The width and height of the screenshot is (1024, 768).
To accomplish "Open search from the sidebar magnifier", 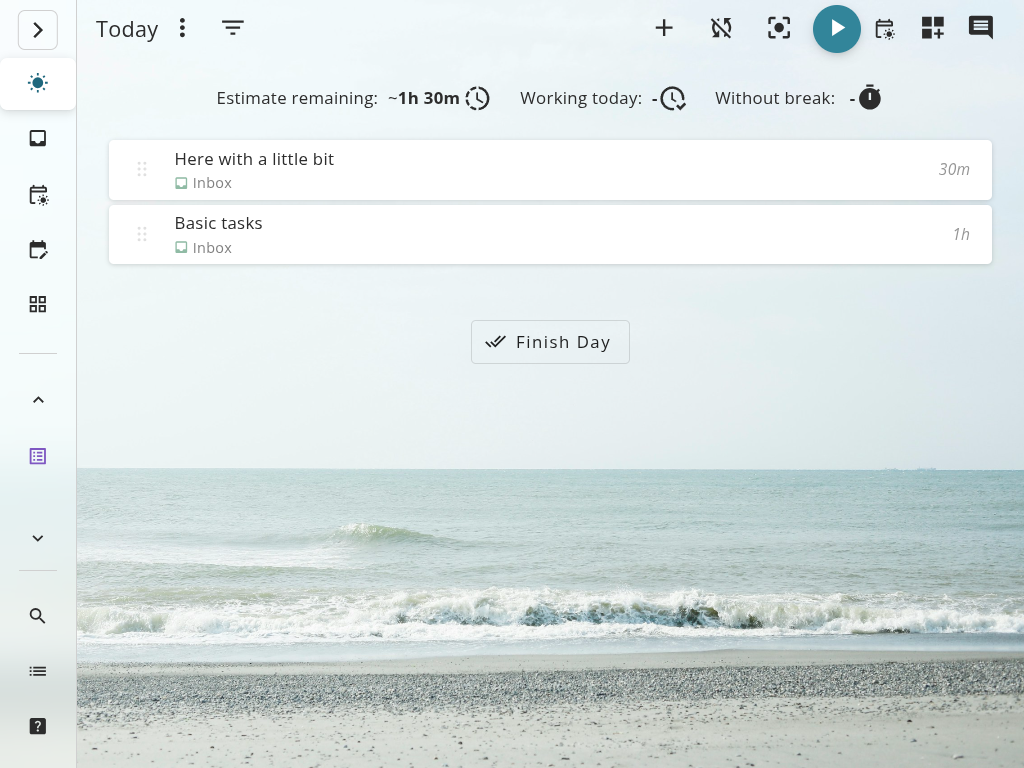I will [38, 616].
